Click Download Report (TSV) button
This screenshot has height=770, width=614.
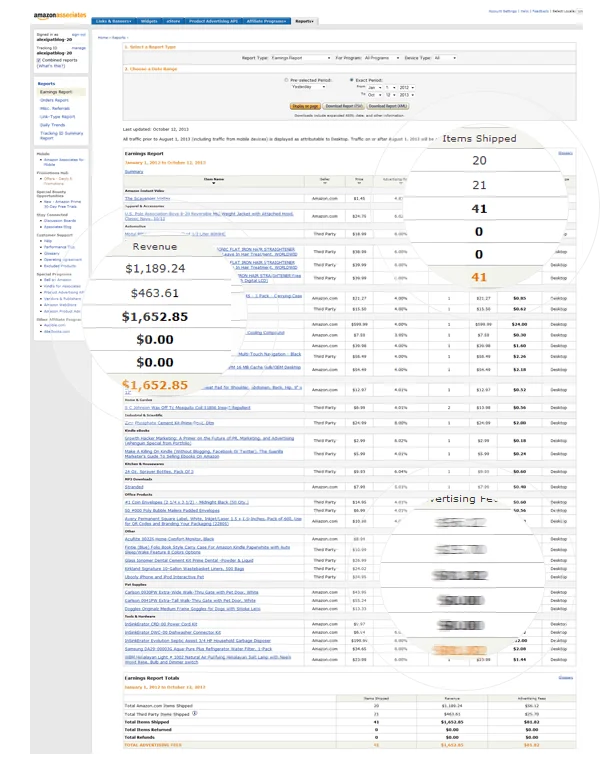tap(343, 106)
